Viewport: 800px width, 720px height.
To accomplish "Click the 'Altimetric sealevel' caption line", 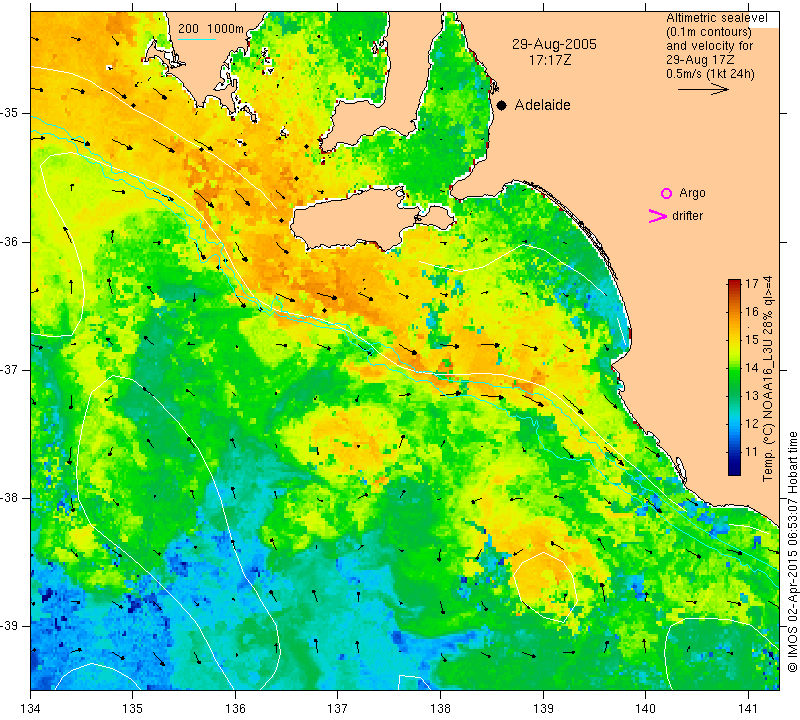I will 716,18.
